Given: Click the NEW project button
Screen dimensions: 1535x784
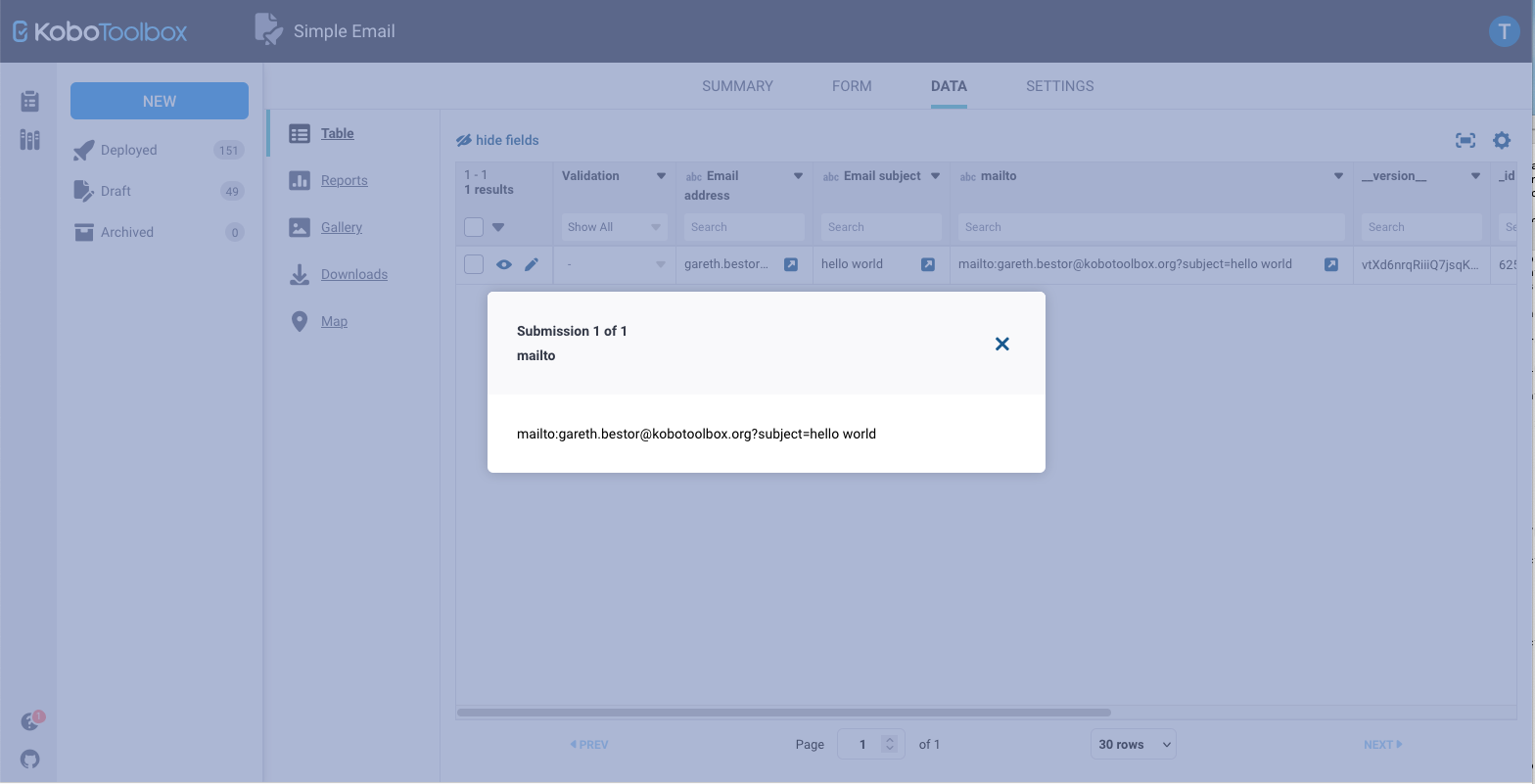Looking at the screenshot, I should coord(160,101).
